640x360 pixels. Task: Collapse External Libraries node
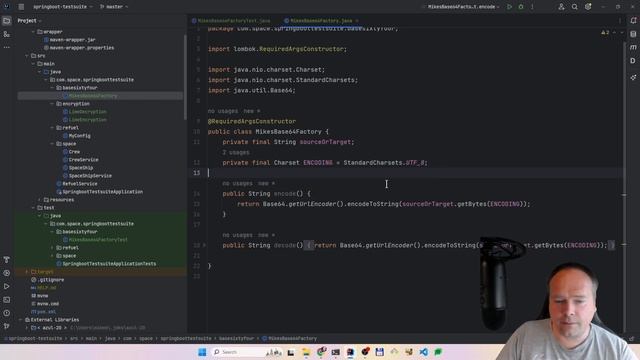[20, 320]
